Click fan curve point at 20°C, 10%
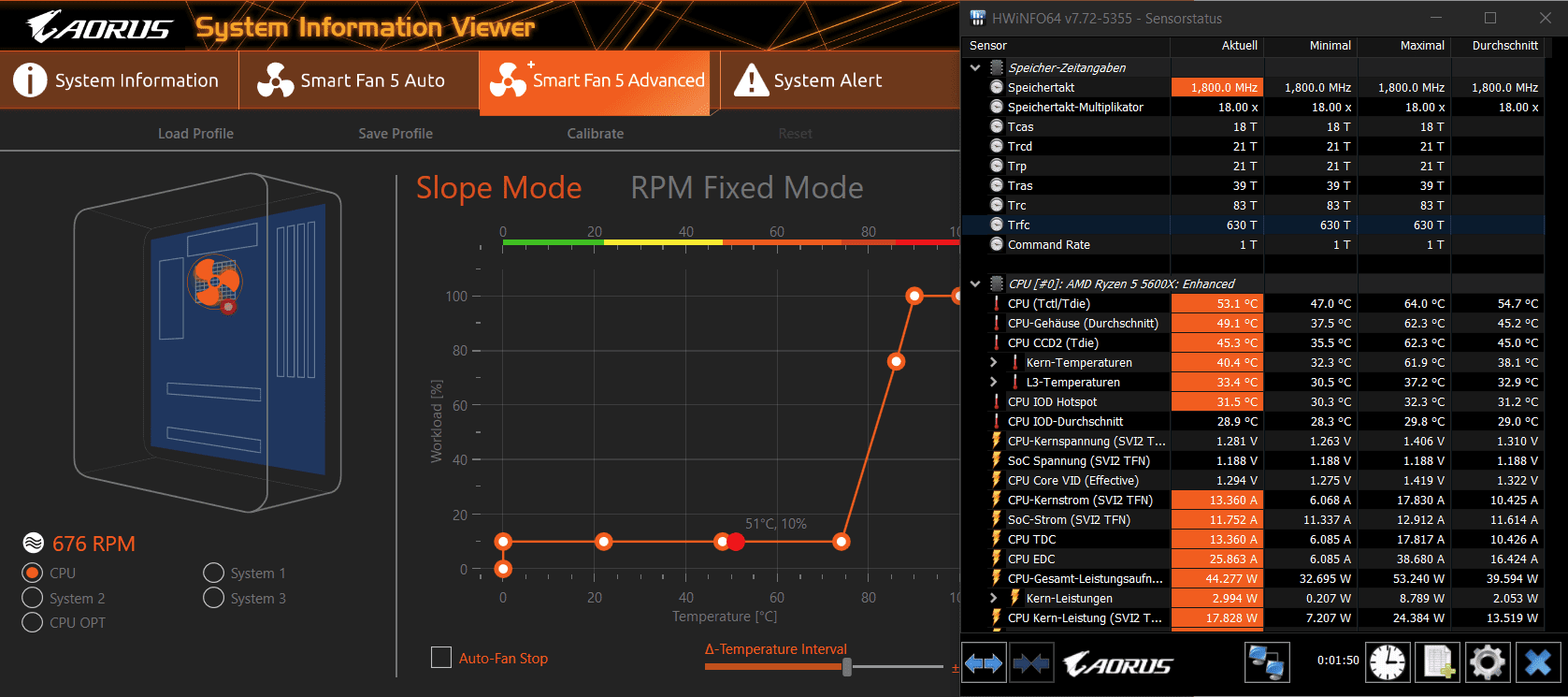 click(x=604, y=542)
